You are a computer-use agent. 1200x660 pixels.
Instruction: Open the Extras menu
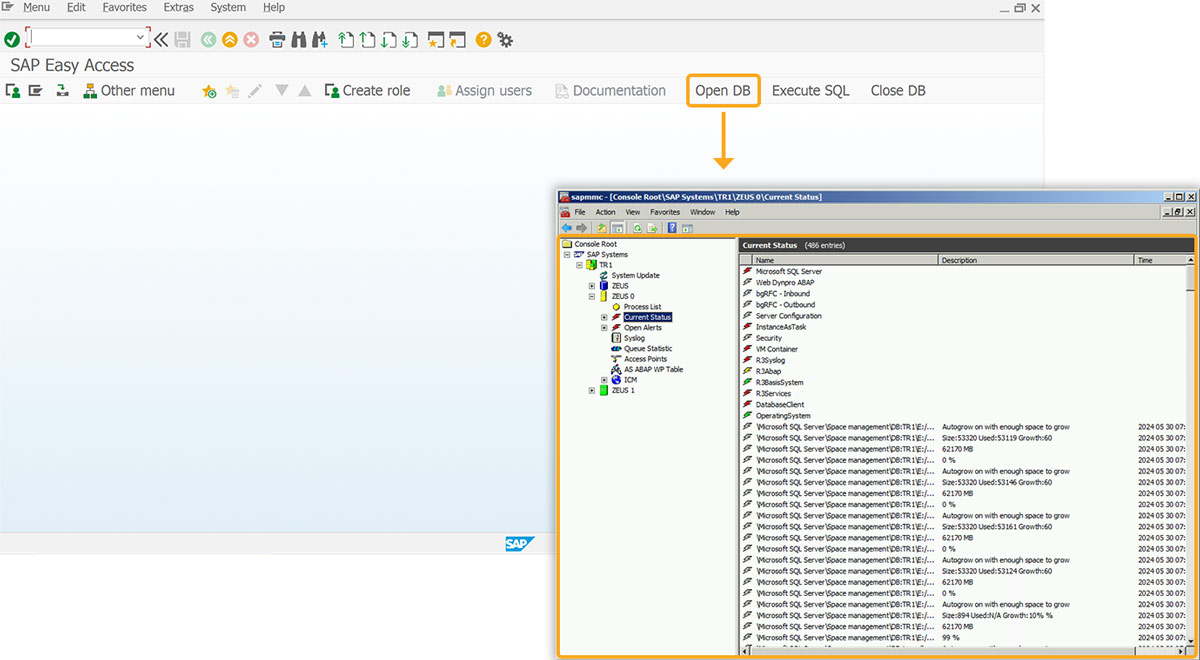(179, 8)
